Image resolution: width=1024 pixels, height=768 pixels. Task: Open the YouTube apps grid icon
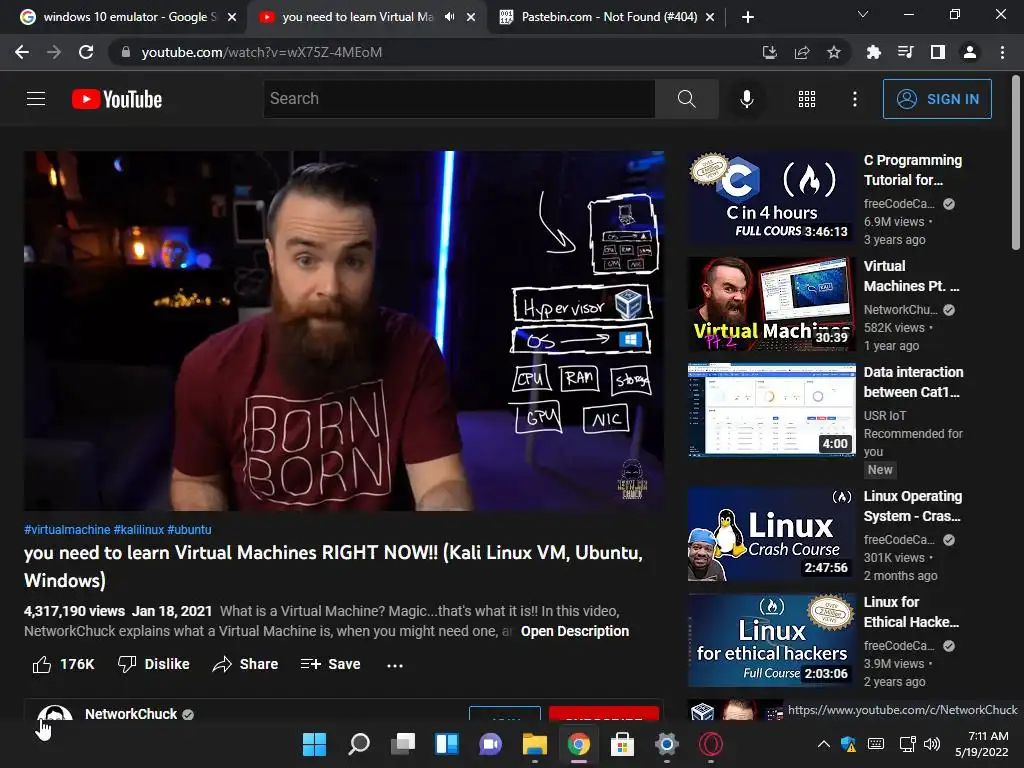[807, 99]
